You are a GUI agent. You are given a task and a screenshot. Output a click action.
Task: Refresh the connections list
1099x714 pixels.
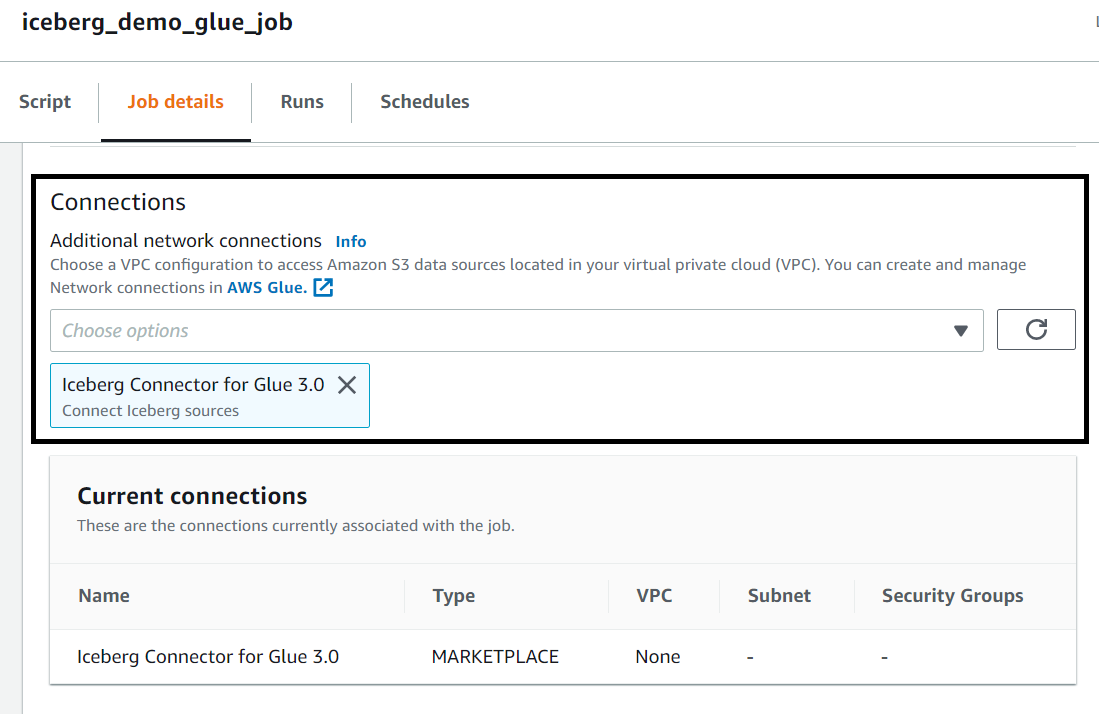(x=1036, y=329)
